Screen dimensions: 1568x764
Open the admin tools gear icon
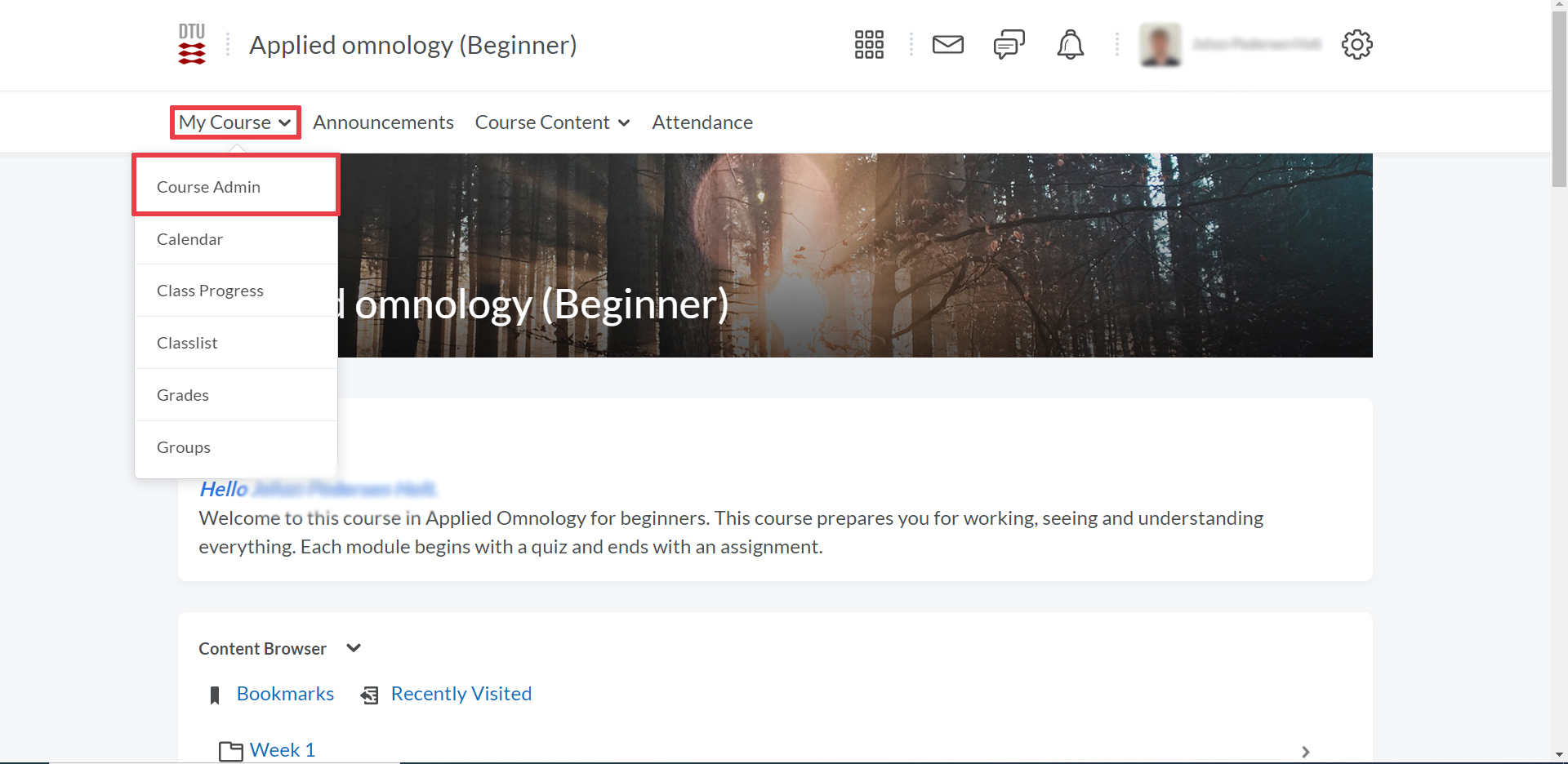coord(1356,45)
